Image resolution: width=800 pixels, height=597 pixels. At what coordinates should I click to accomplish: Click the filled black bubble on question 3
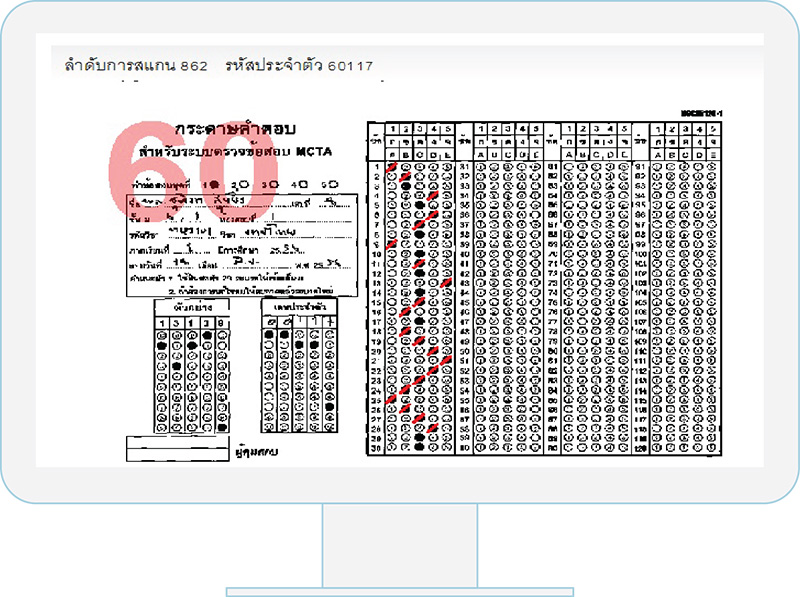pos(405,186)
